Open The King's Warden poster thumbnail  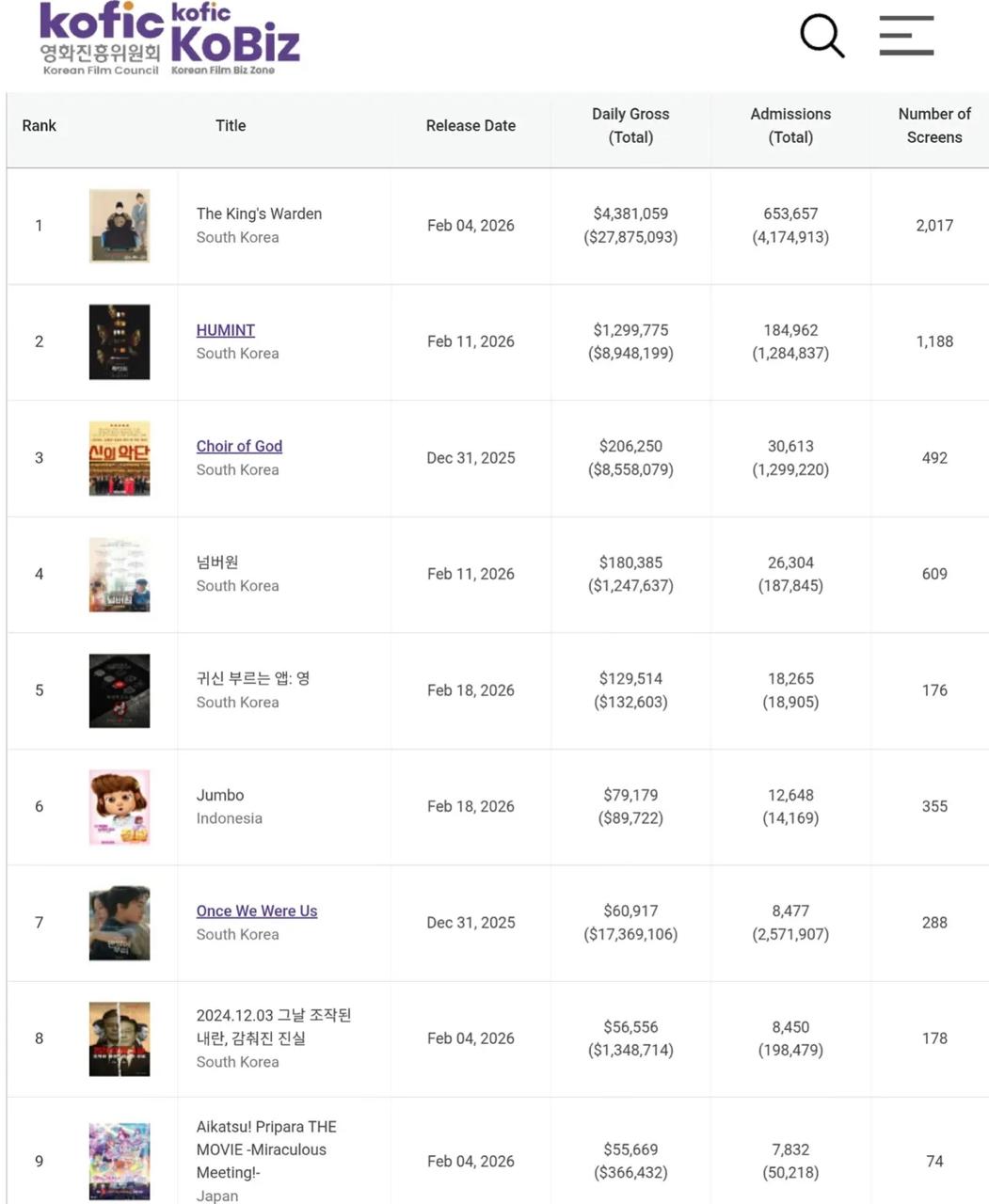(120, 226)
